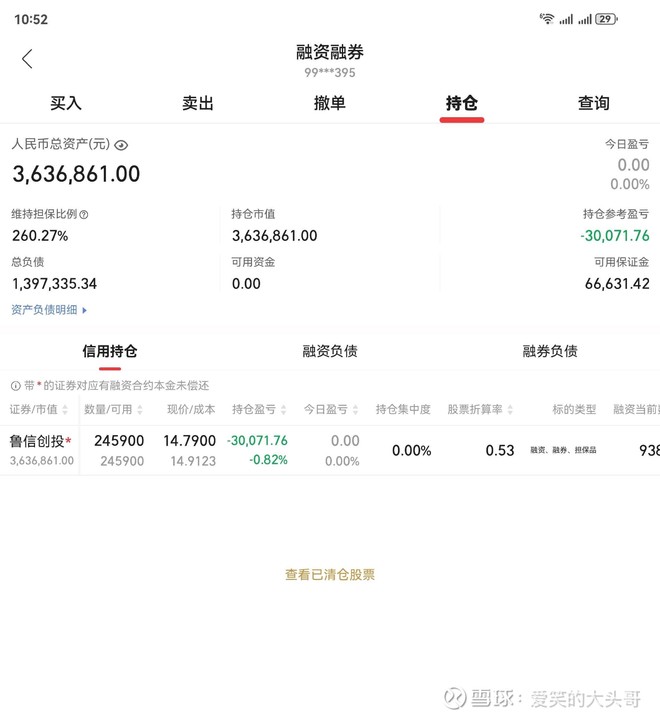The height and width of the screenshot is (719, 660).
Task: Open the 维持担保比例 help question icon
Action: [83, 214]
